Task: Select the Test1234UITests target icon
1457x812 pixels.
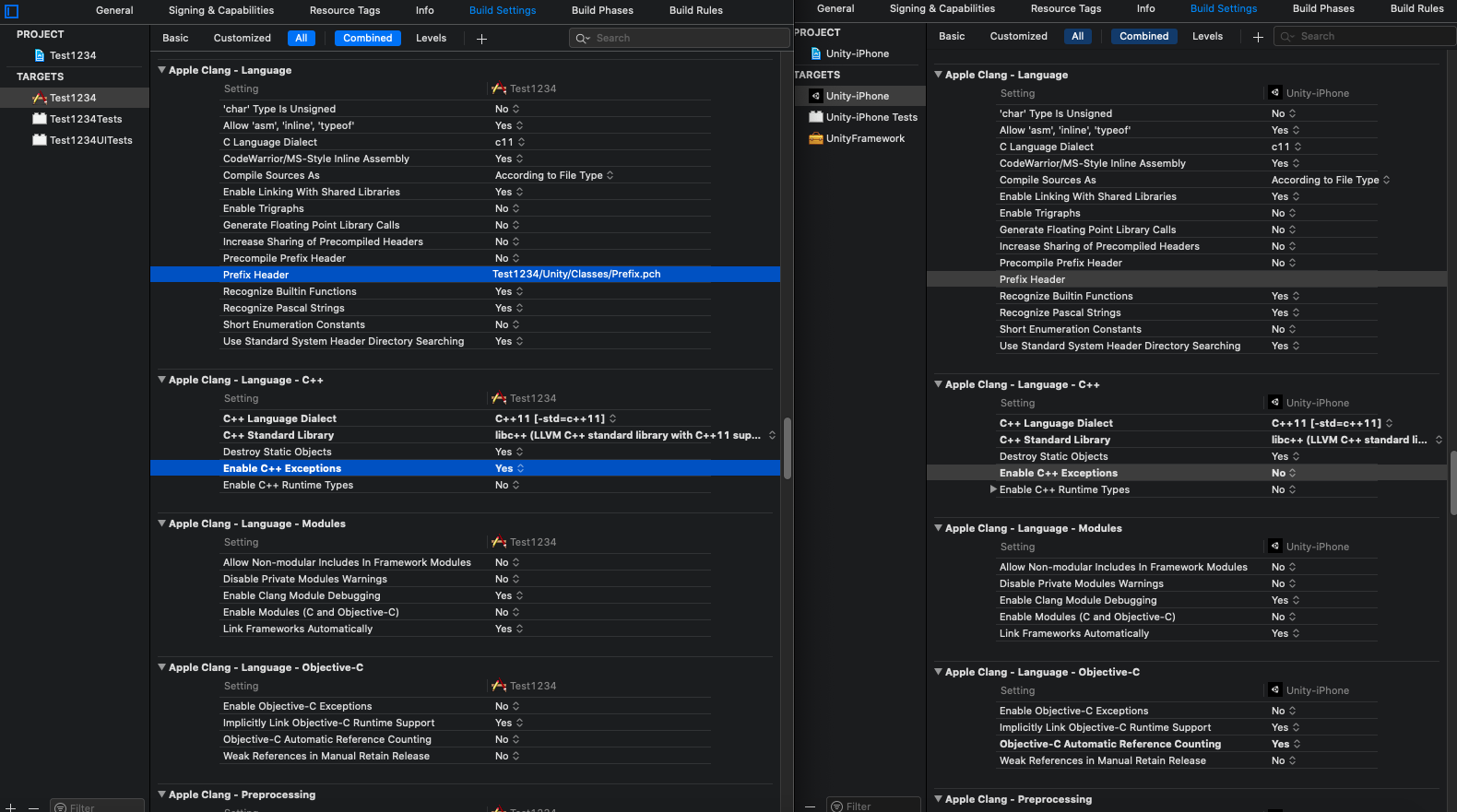Action: [x=40, y=140]
